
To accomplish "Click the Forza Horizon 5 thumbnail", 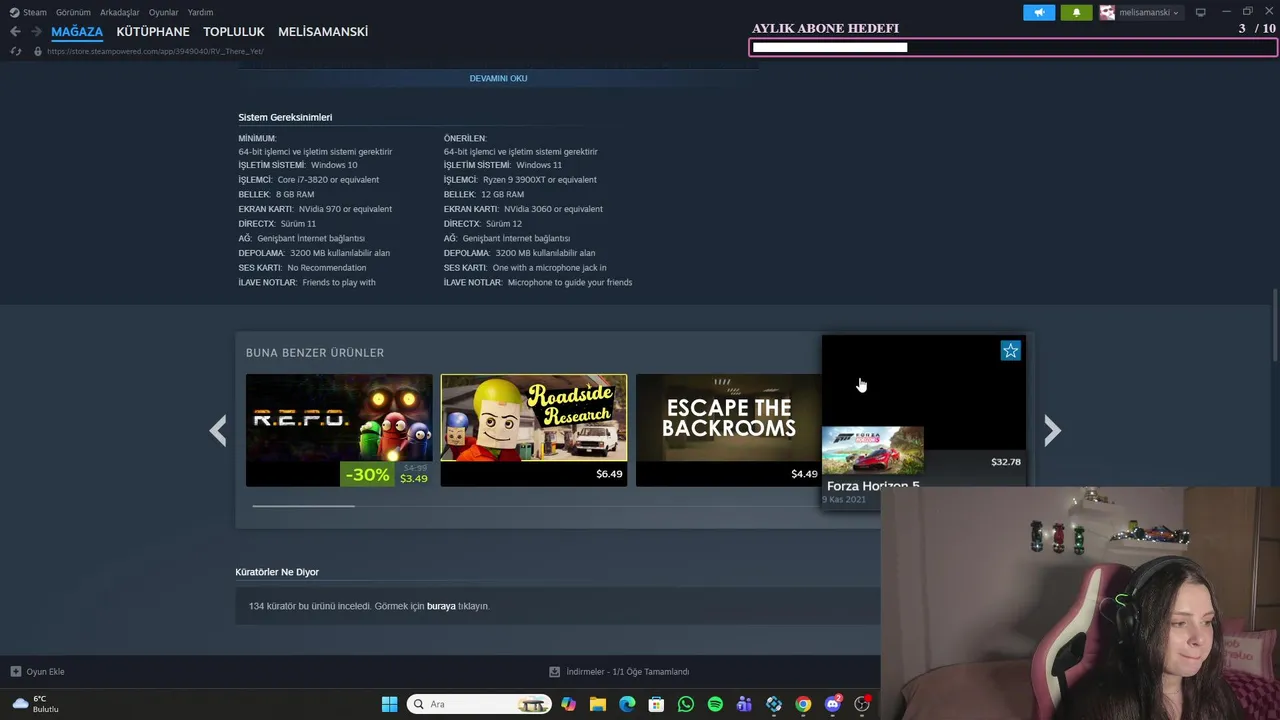I will [x=872, y=450].
